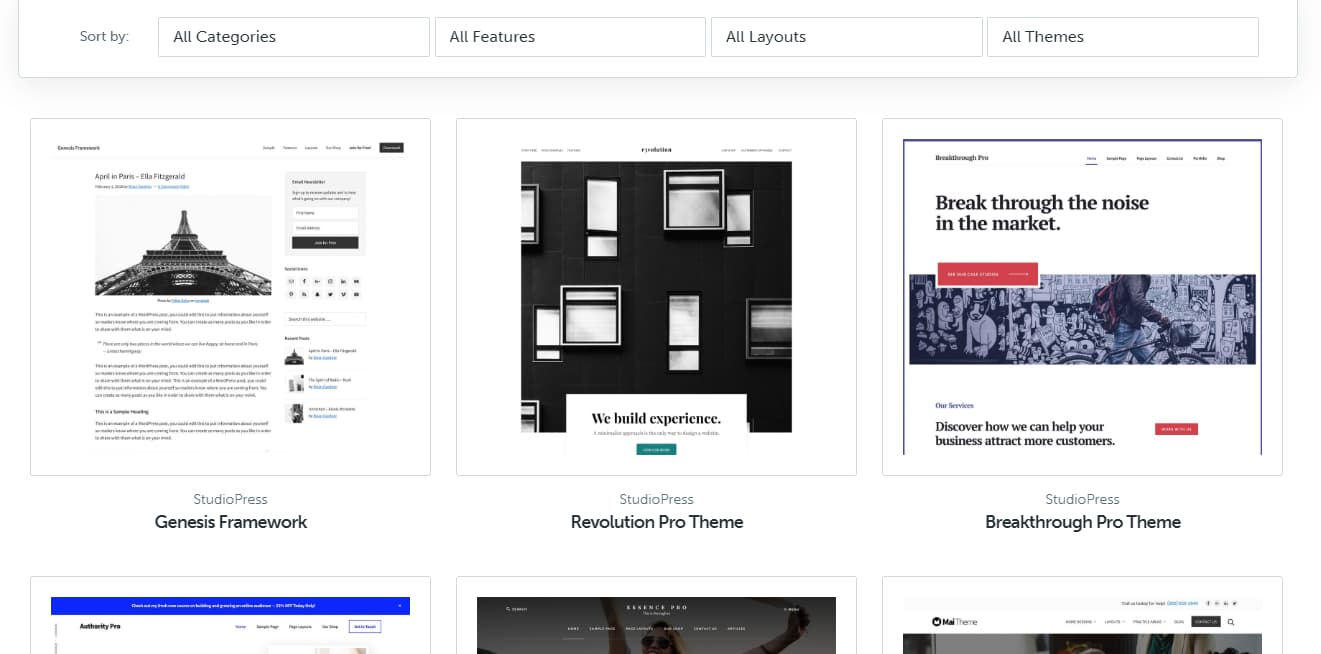
Task: Click the Revolution Pro preview thumbnail
Action: pos(656,296)
